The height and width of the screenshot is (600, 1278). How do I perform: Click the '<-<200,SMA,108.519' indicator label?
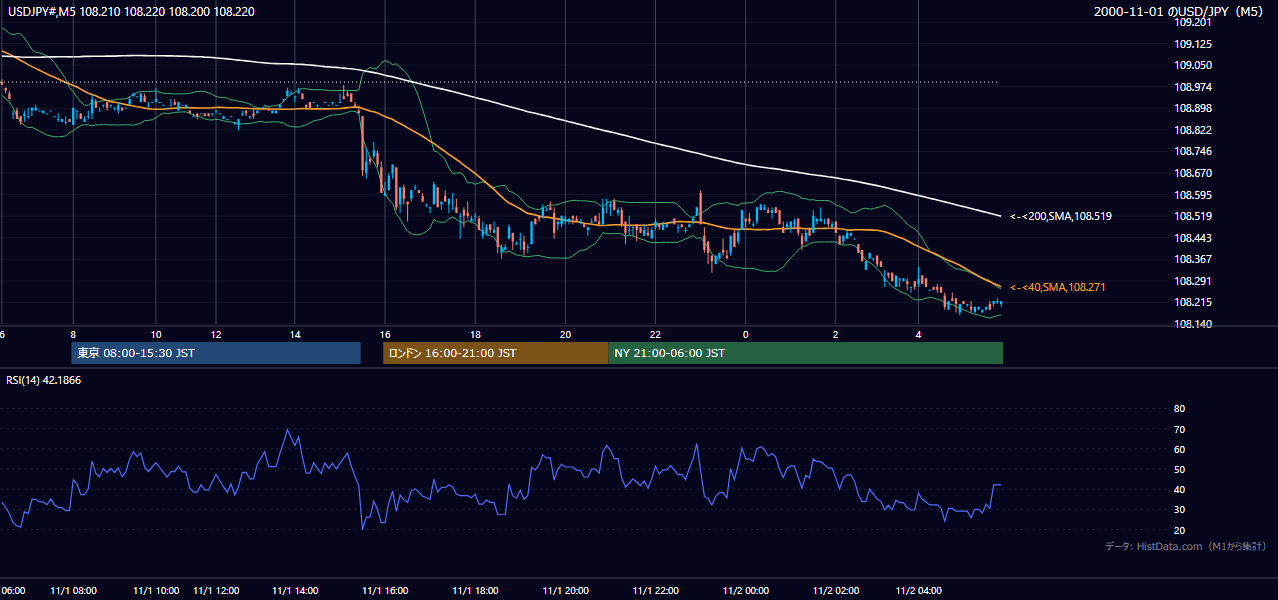pyautogui.click(x=1060, y=216)
